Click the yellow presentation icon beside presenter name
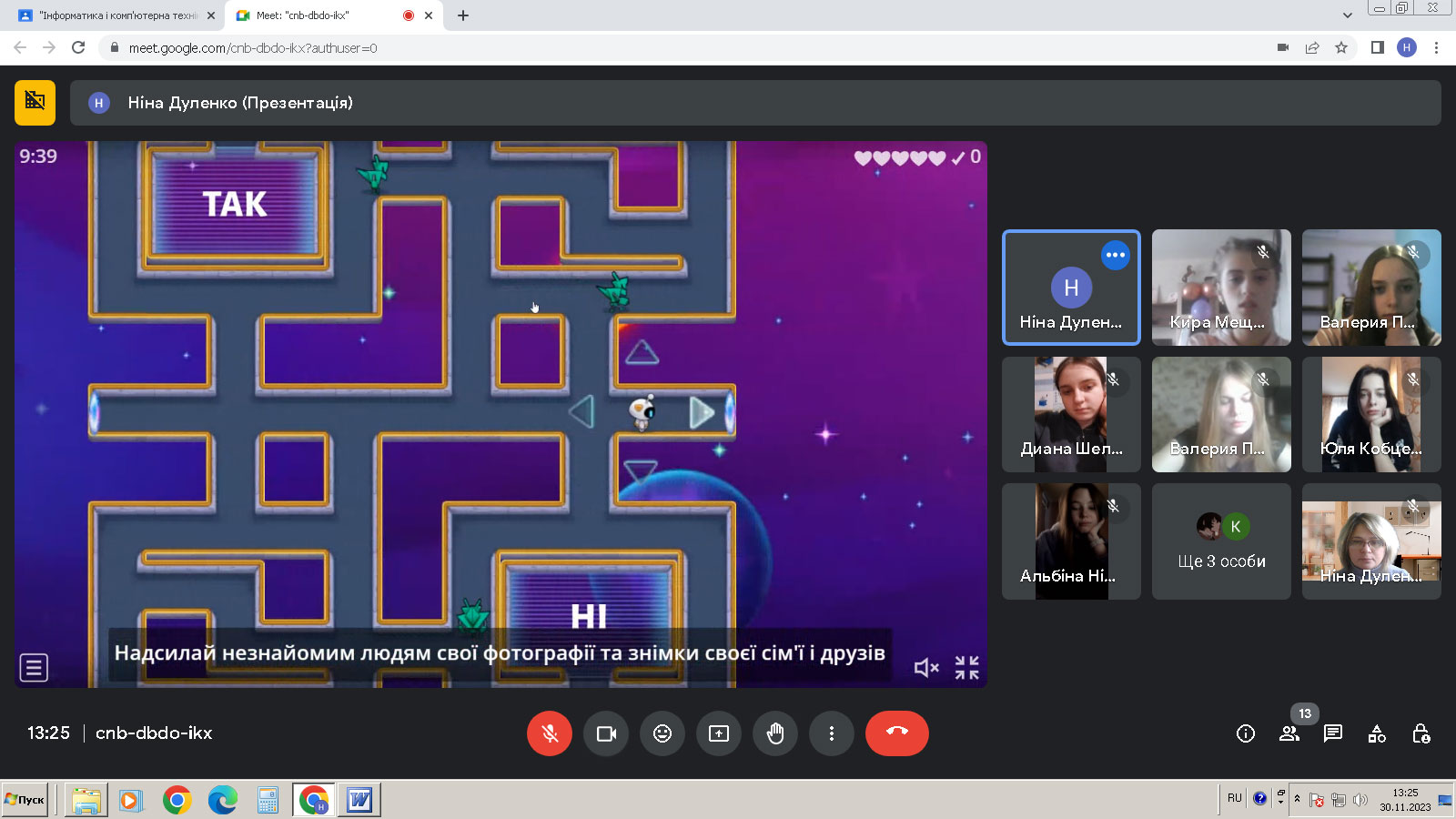 [35, 102]
